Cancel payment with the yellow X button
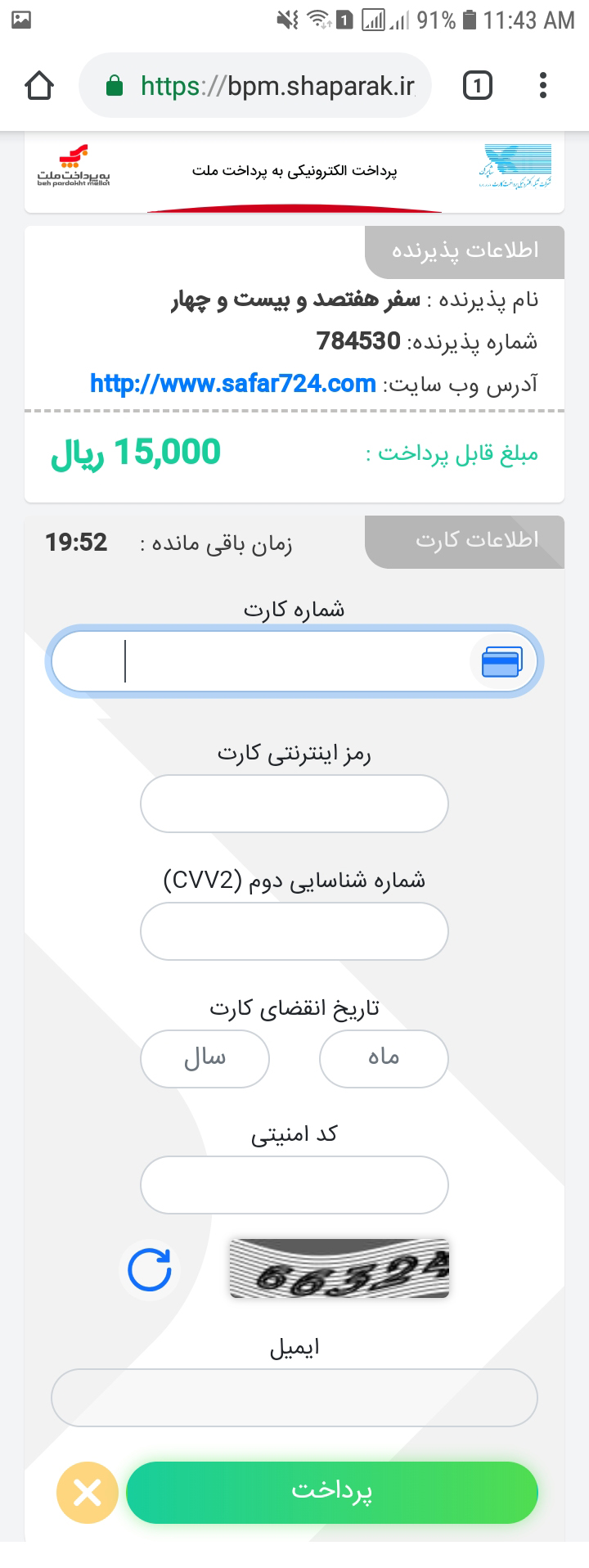589x1568 pixels. [x=88, y=1493]
